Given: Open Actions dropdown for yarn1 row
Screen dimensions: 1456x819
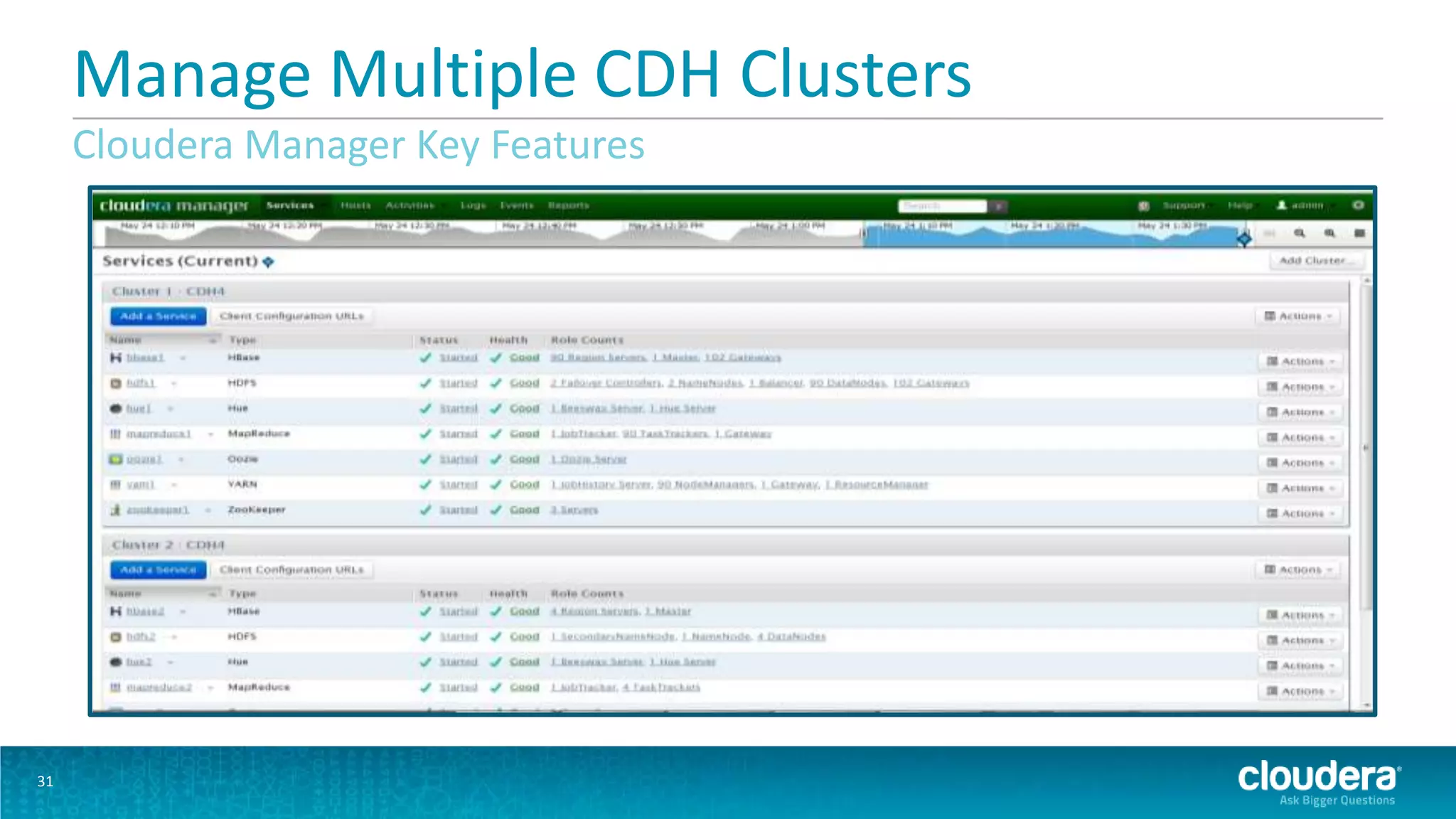Looking at the screenshot, I should [x=1301, y=488].
